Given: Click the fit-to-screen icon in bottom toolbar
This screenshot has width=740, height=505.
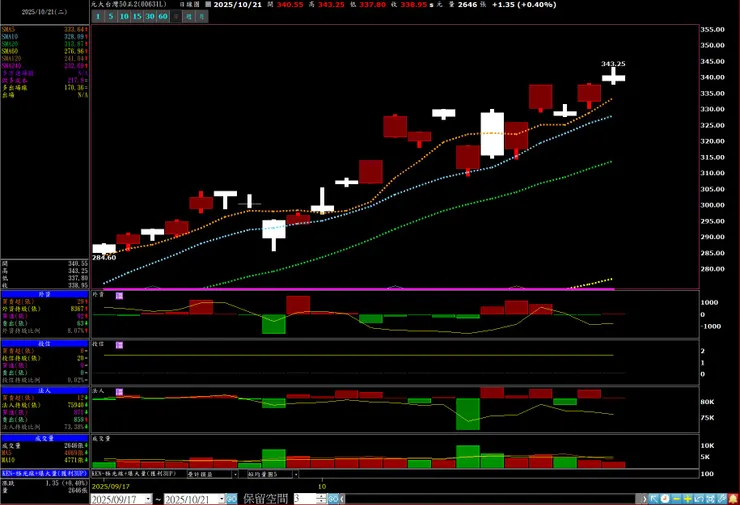Looking at the screenshot, I should [x=710, y=499].
